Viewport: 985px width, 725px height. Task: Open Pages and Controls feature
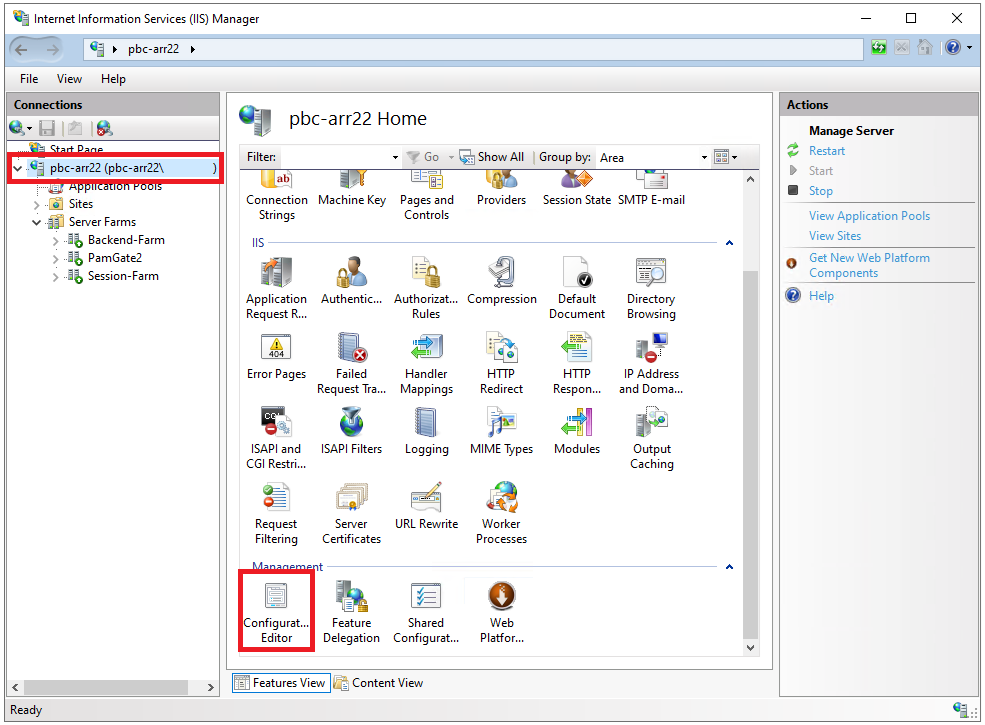427,196
